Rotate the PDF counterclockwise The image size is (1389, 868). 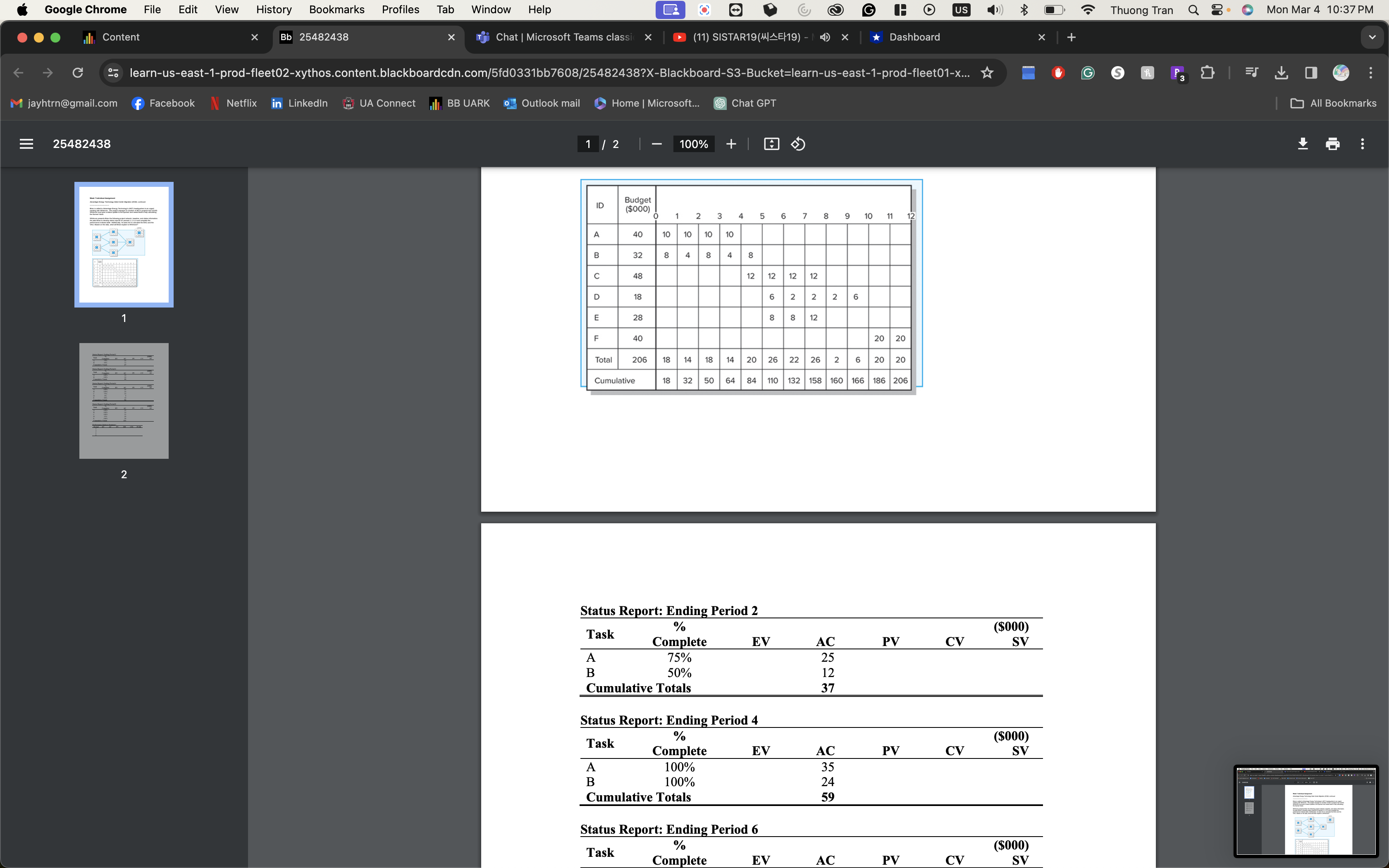tap(798, 144)
